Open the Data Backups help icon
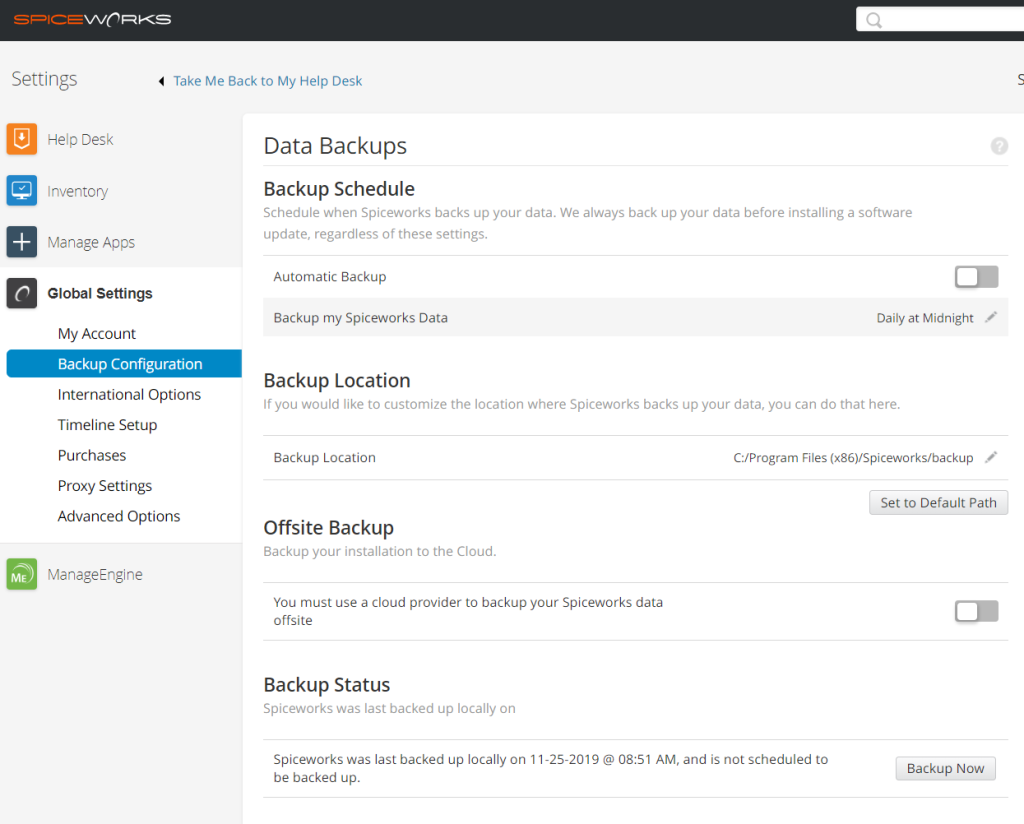Viewport: 1024px width, 824px height. tap(999, 146)
